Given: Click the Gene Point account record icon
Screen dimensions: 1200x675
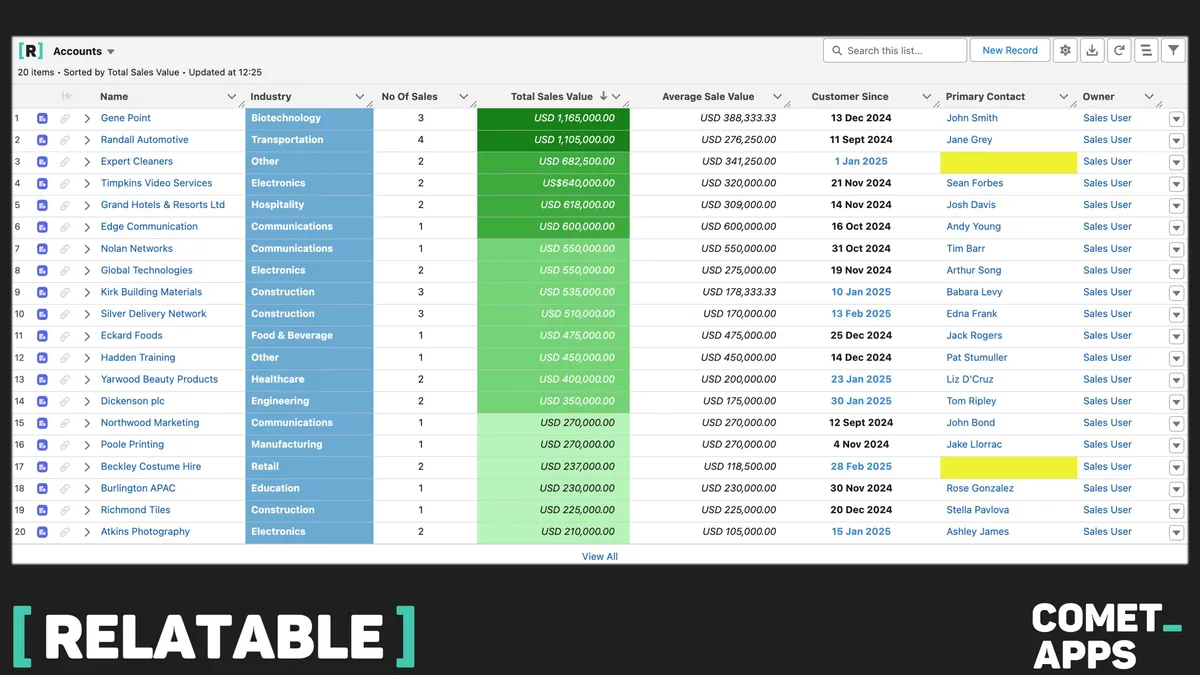Looking at the screenshot, I should pyautogui.click(x=43, y=118).
